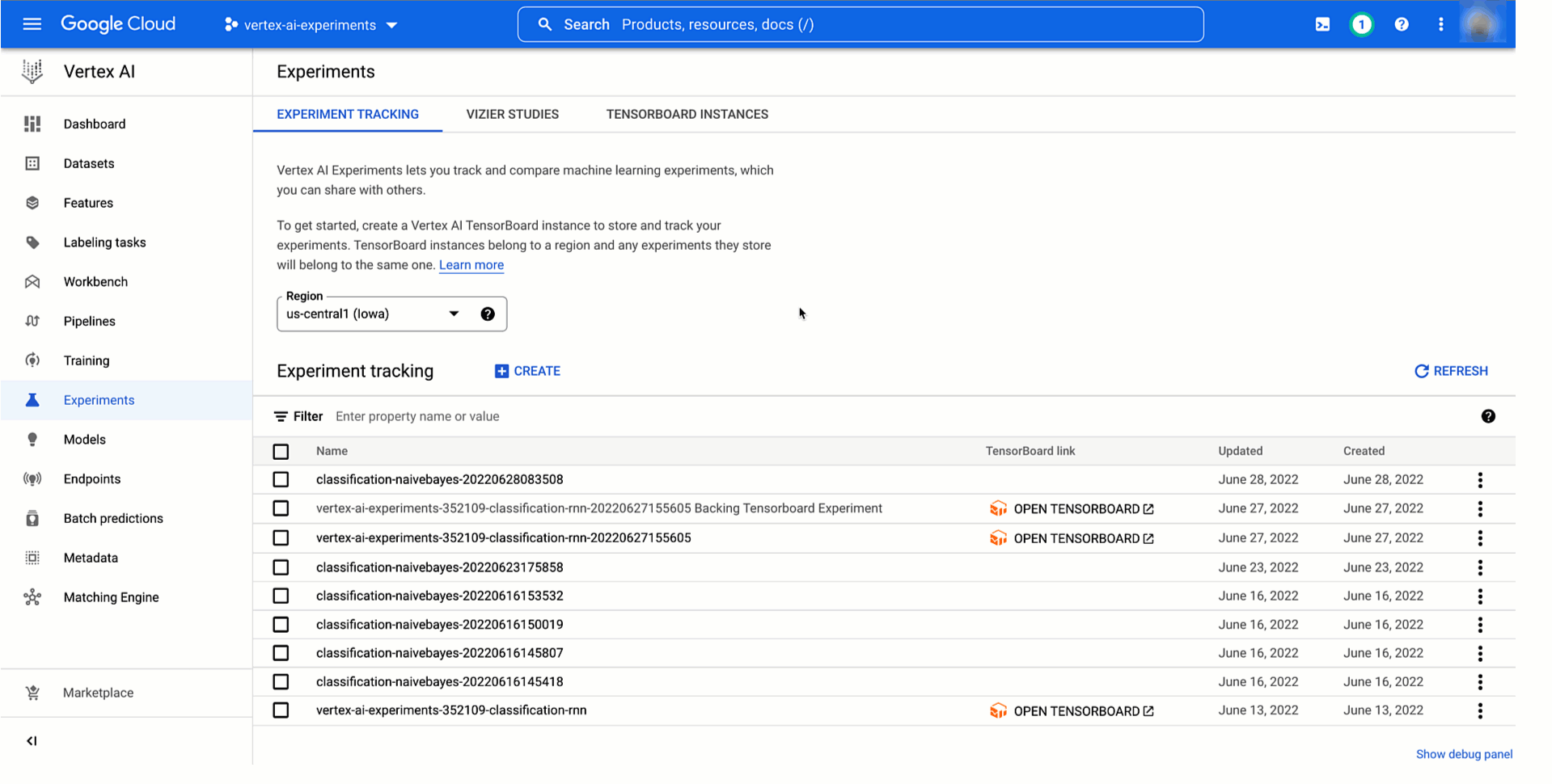Click the Batch predictions icon
The width and height of the screenshot is (1552, 784).
pyautogui.click(x=32, y=518)
